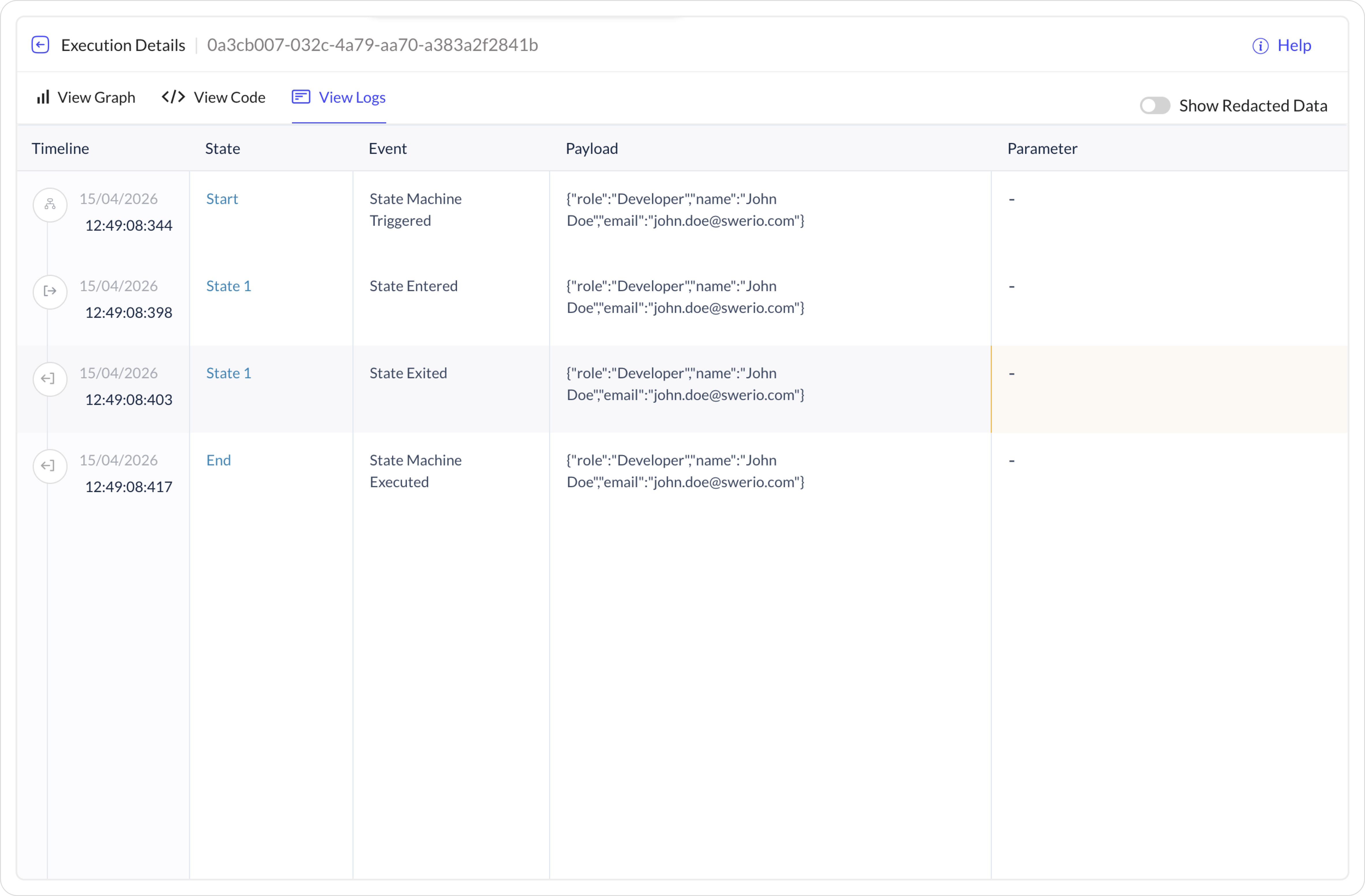
Task: Open the Help link
Action: 1294,45
